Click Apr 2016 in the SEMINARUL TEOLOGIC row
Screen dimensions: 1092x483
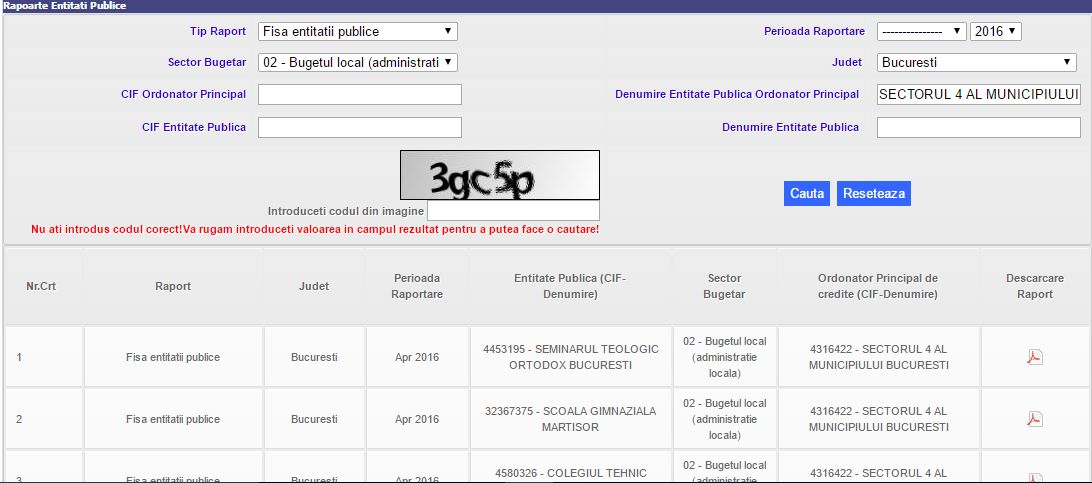tap(417, 357)
